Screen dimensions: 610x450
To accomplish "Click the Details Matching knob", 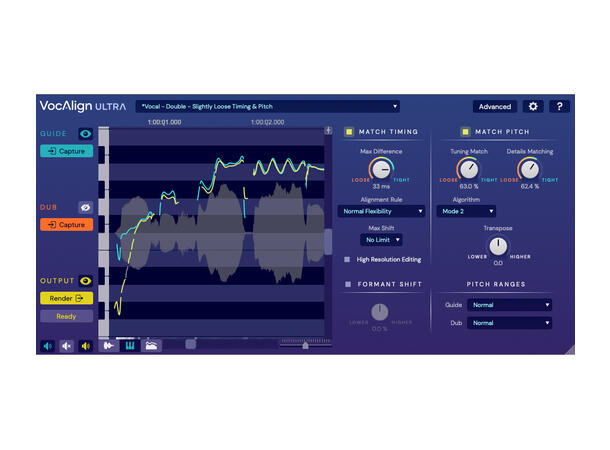I will [530, 169].
